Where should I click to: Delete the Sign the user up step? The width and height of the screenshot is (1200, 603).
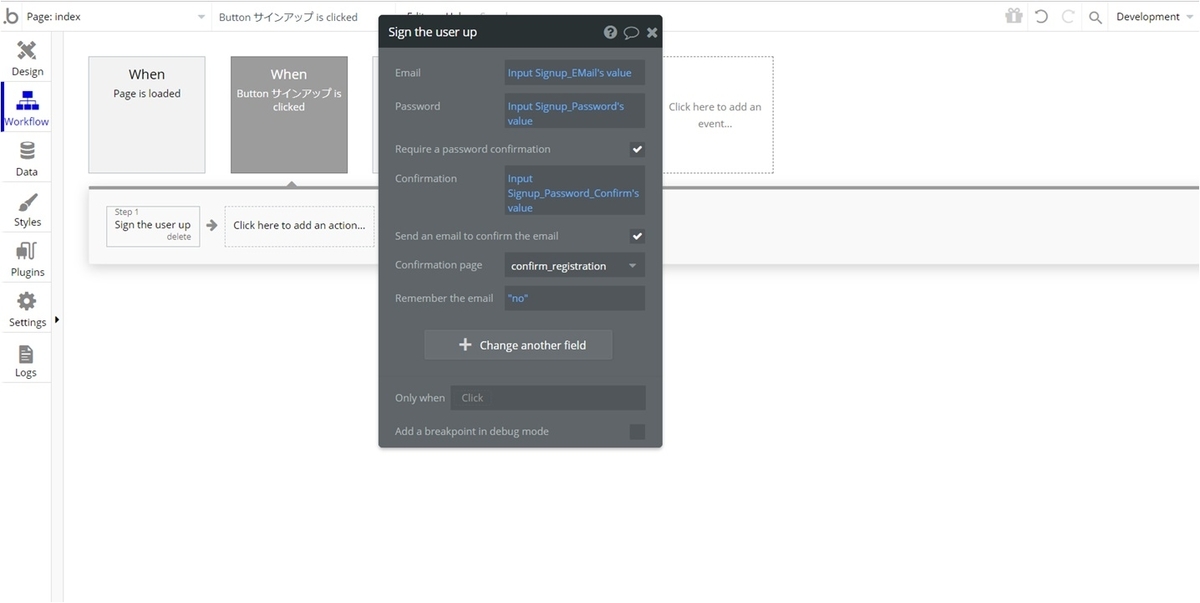[x=179, y=237]
